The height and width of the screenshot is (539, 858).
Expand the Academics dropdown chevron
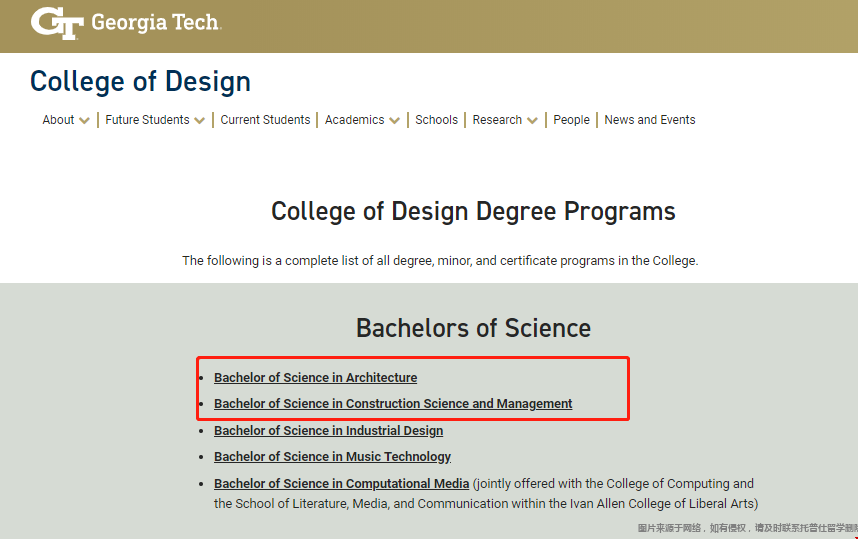tap(395, 120)
